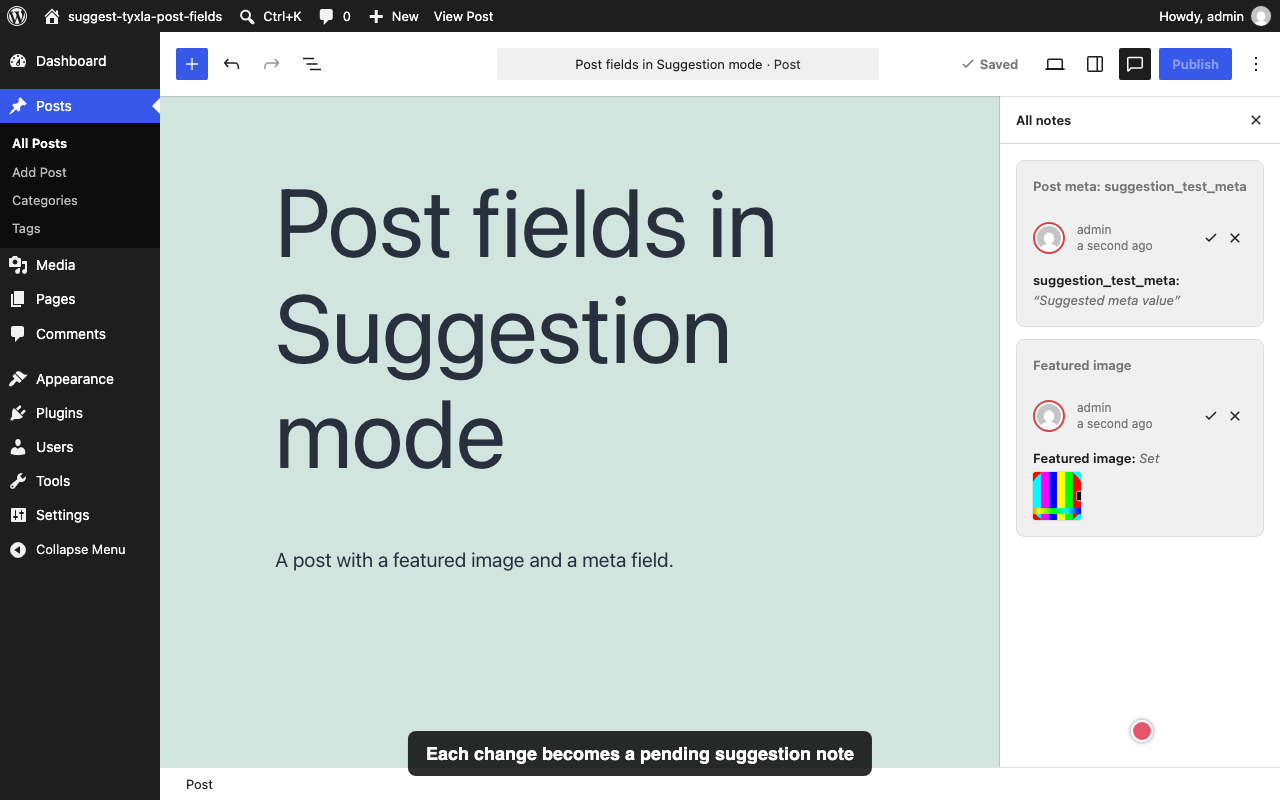
Task: Open the Appearance menu
Action: pos(80,379)
